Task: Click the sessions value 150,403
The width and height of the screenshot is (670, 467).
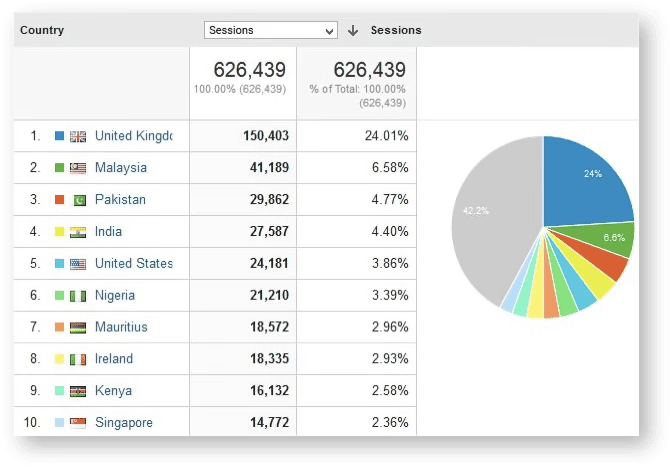Action: tap(266, 136)
